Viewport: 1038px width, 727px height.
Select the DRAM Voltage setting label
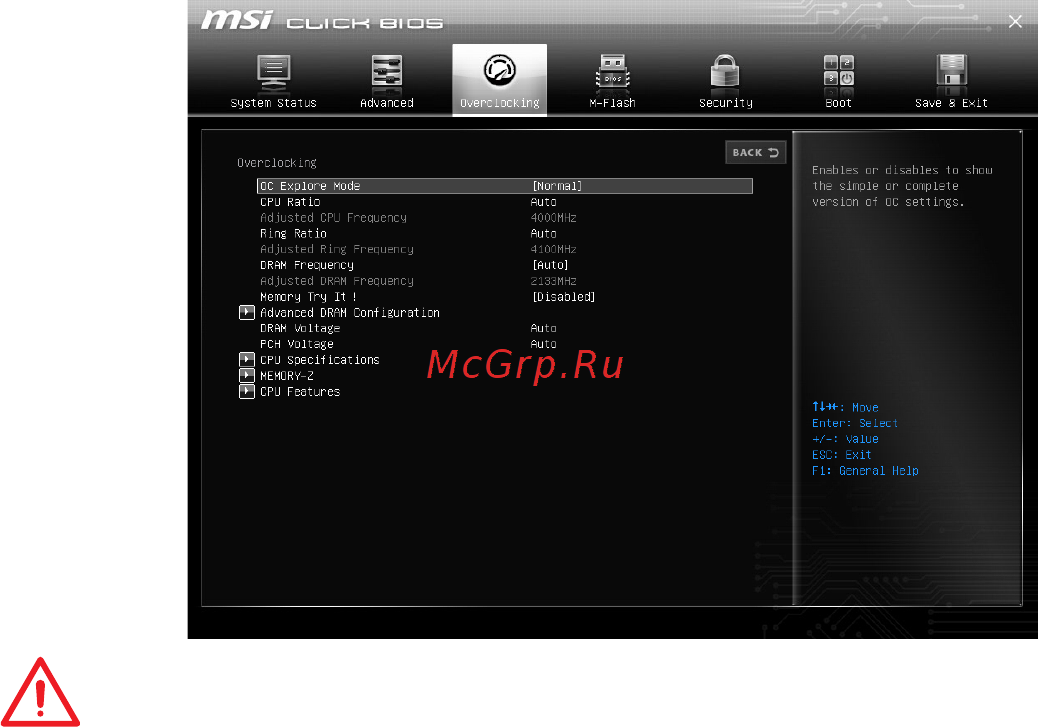point(300,328)
